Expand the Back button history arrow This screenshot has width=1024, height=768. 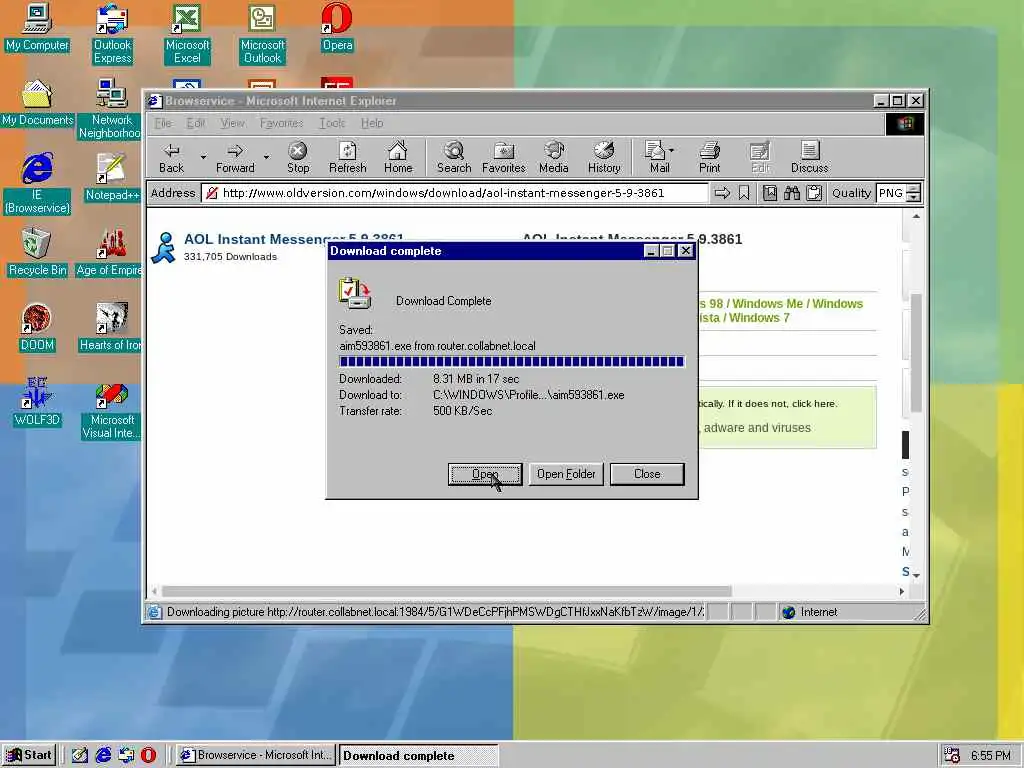coord(203,157)
